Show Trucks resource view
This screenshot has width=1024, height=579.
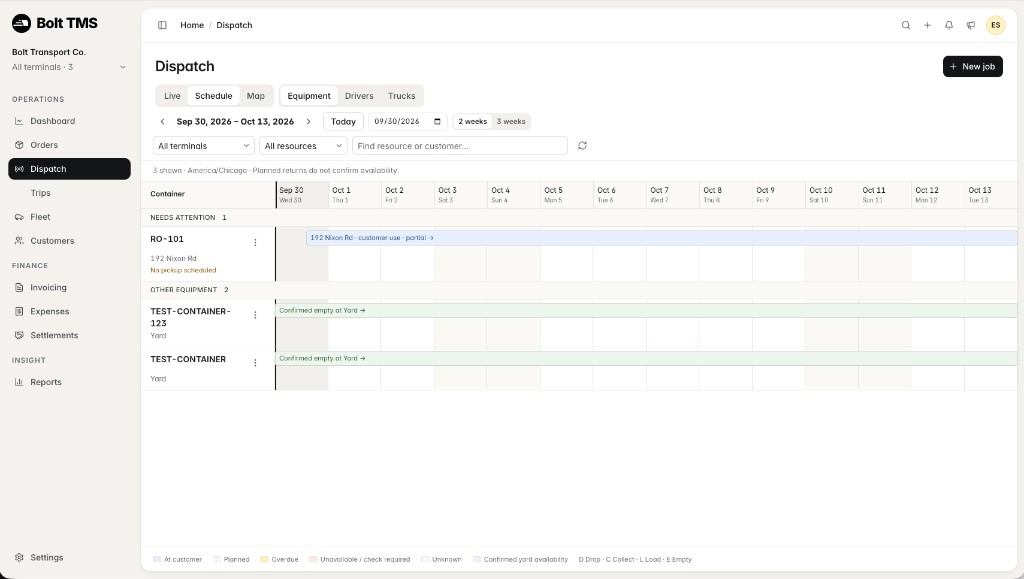coord(402,96)
